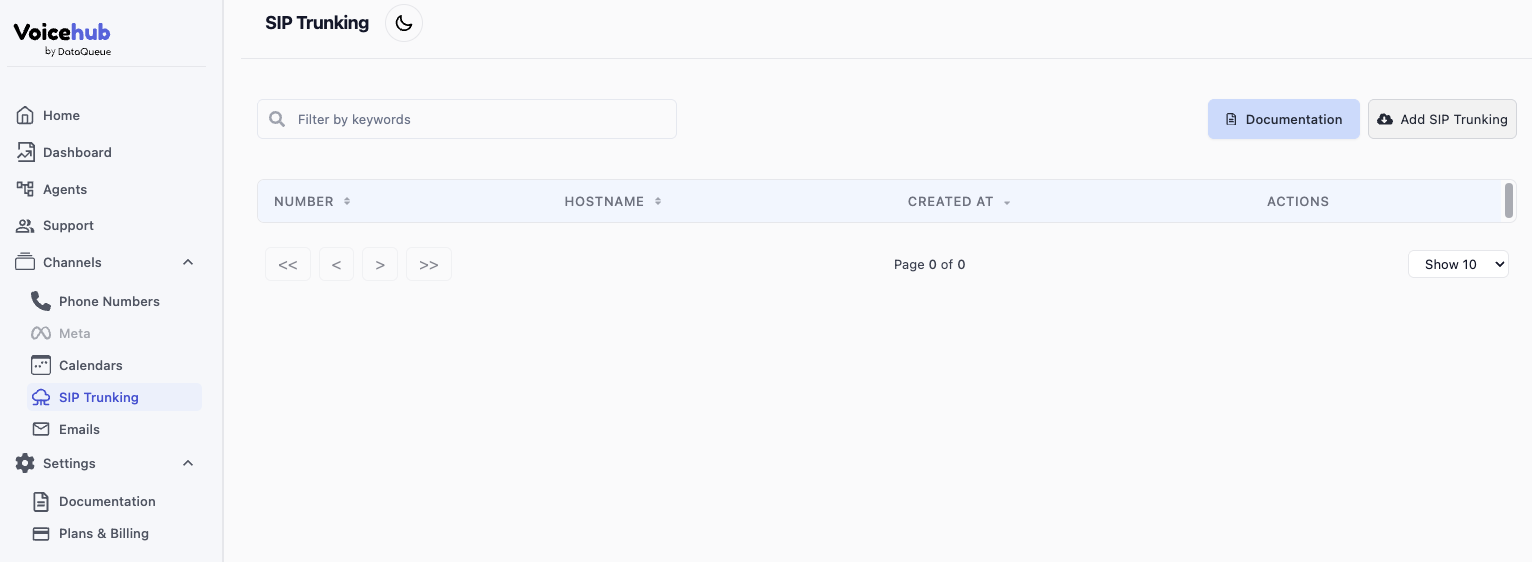Collapse the Settings section chevron
The width and height of the screenshot is (1532, 562).
pyautogui.click(x=188, y=463)
